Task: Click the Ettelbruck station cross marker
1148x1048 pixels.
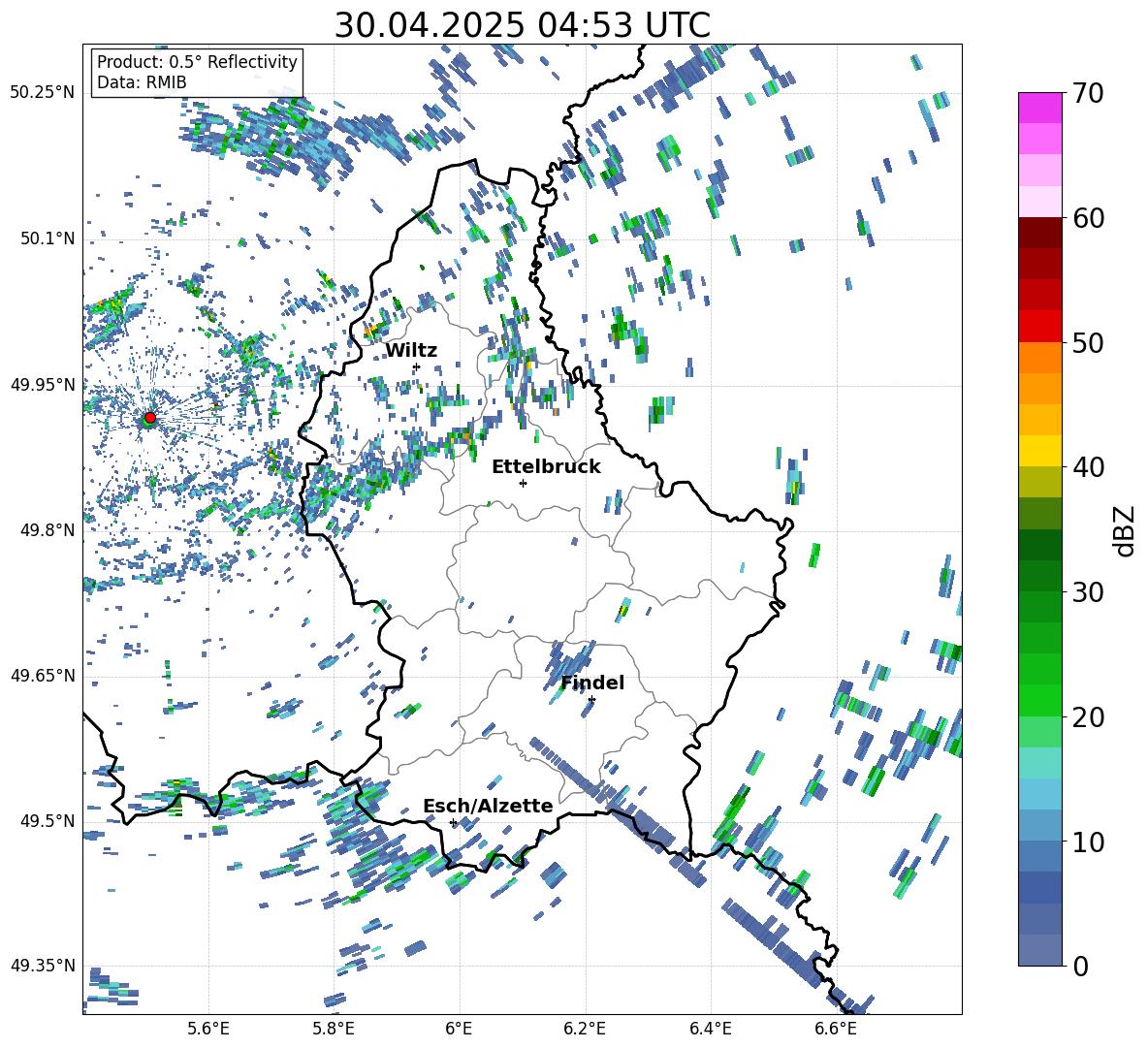Action: coord(523,483)
